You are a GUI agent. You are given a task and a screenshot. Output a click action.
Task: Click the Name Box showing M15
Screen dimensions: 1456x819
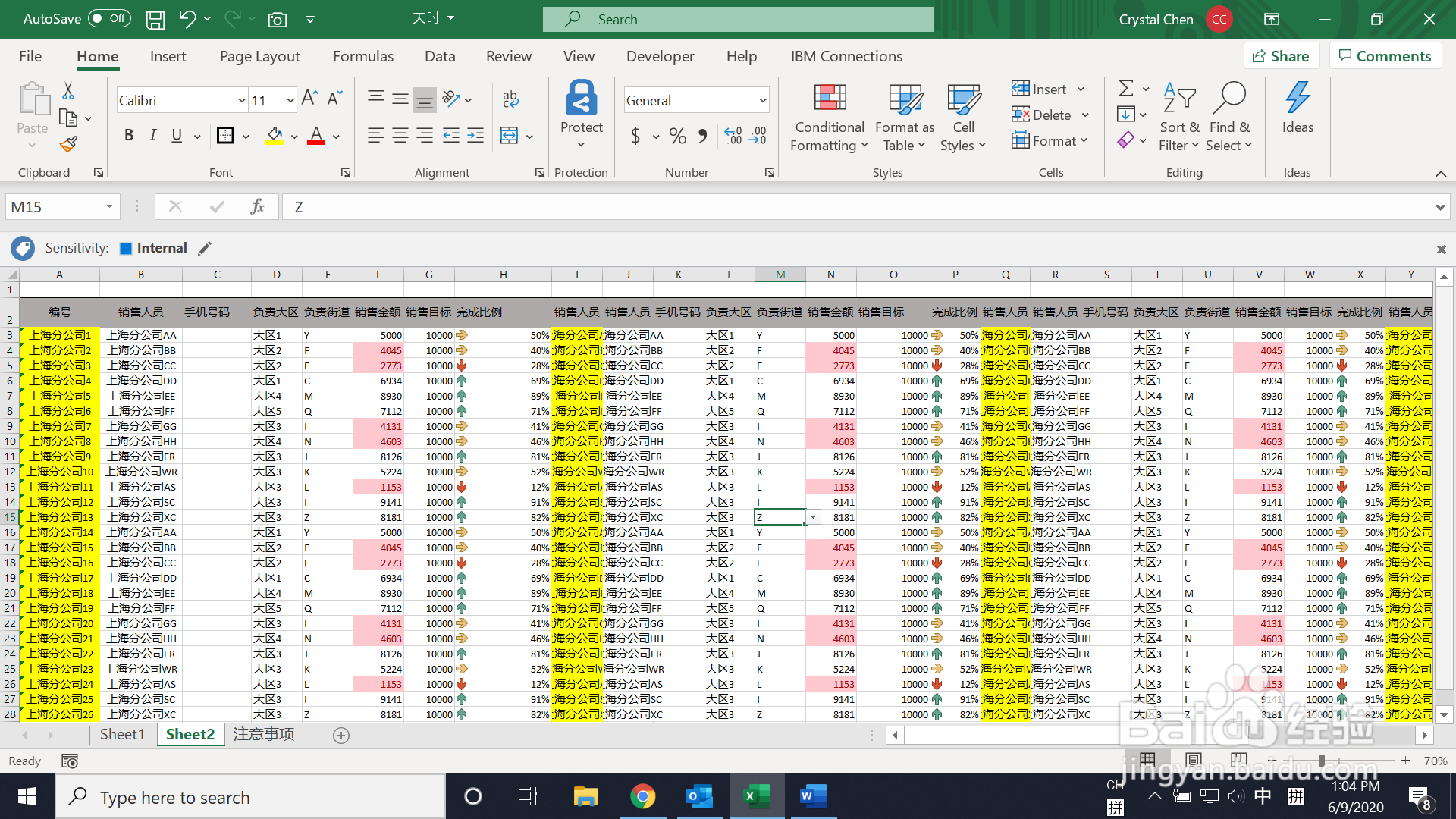point(55,207)
